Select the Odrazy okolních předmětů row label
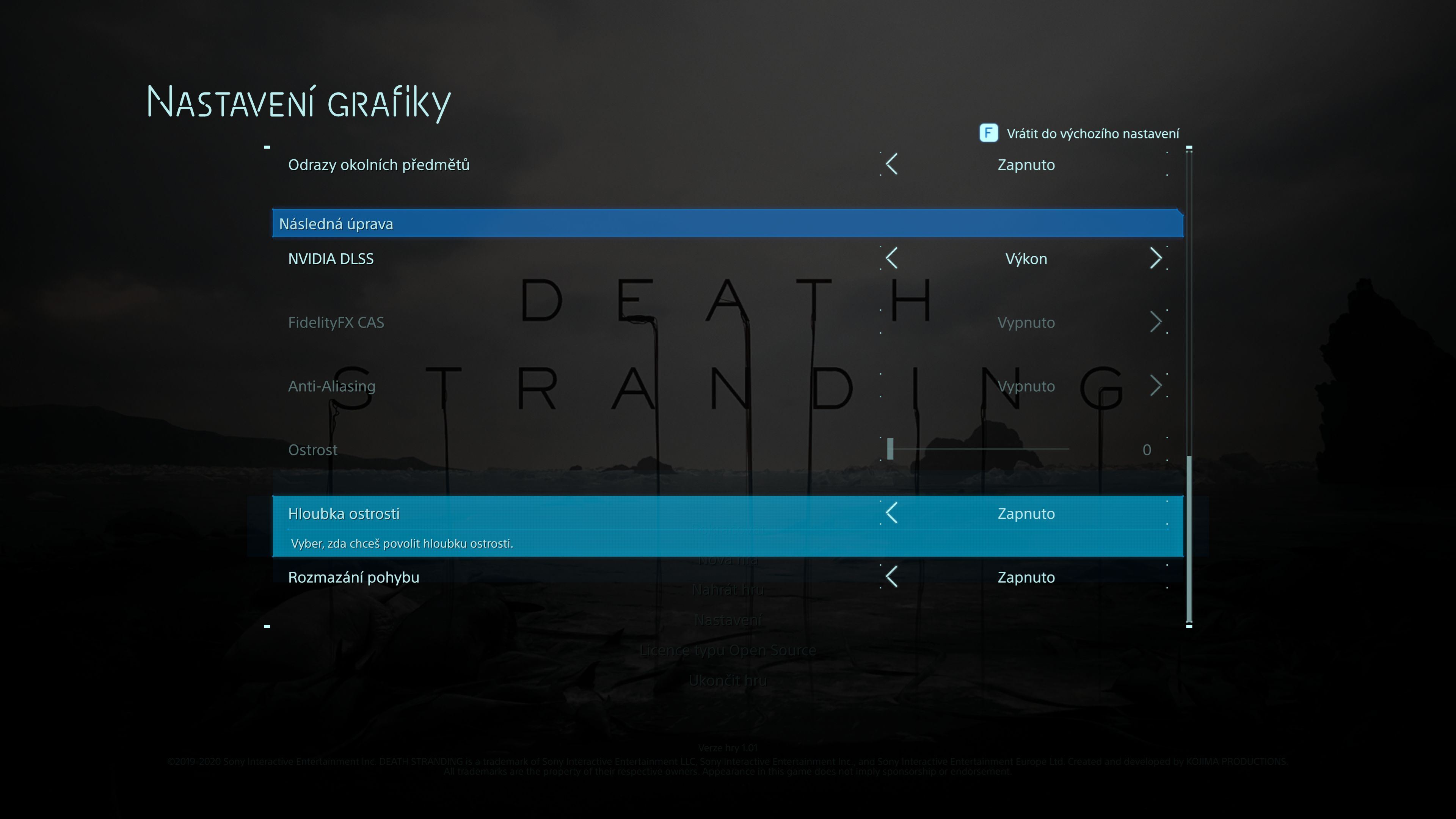This screenshot has height=819, width=1456. 379,165
